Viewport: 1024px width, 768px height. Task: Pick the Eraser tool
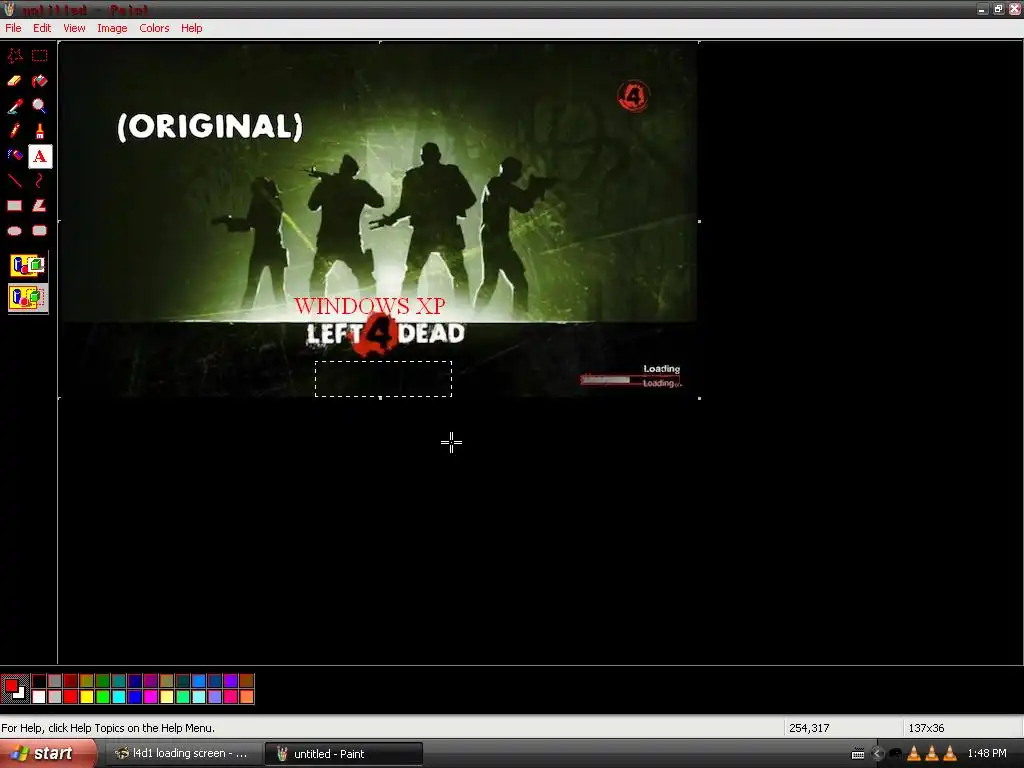tap(14, 81)
